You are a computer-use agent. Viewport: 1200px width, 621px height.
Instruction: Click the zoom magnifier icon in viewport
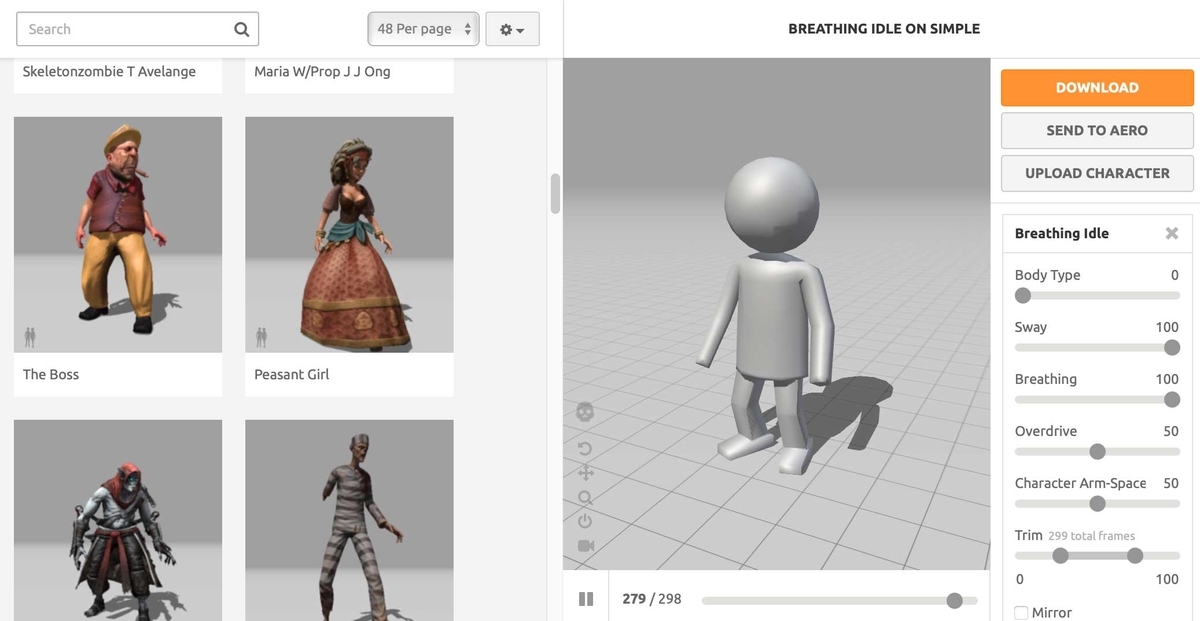586,497
